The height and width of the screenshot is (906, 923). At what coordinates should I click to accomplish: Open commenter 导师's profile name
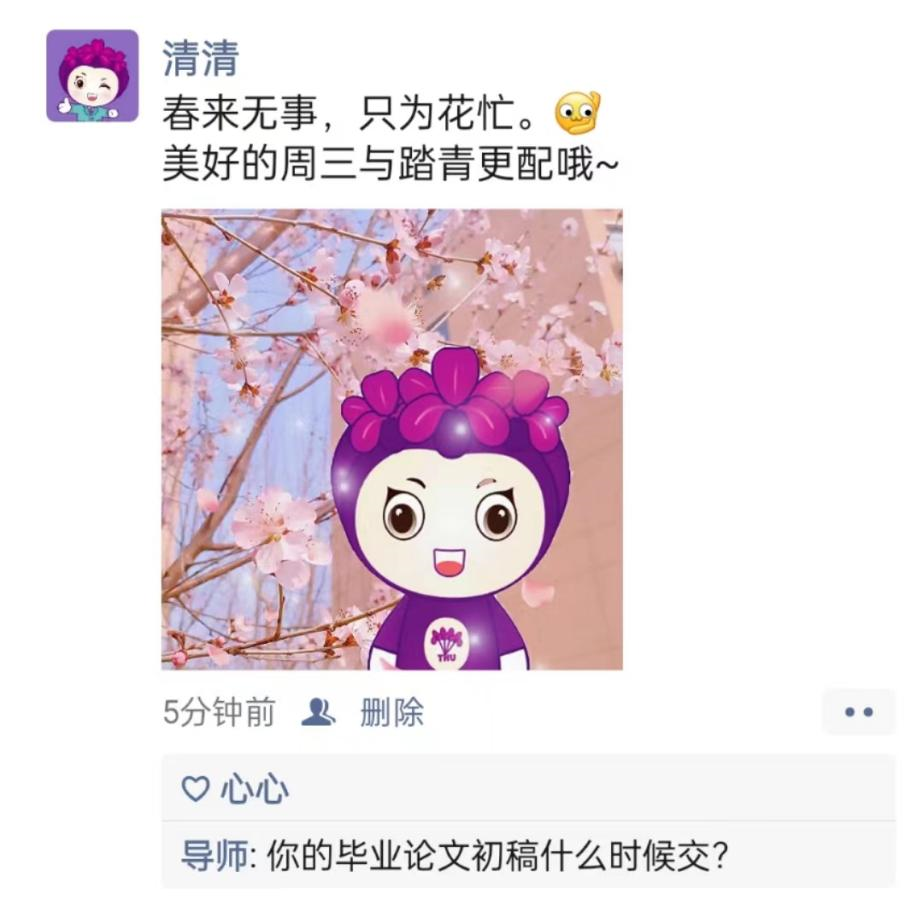click(x=215, y=855)
